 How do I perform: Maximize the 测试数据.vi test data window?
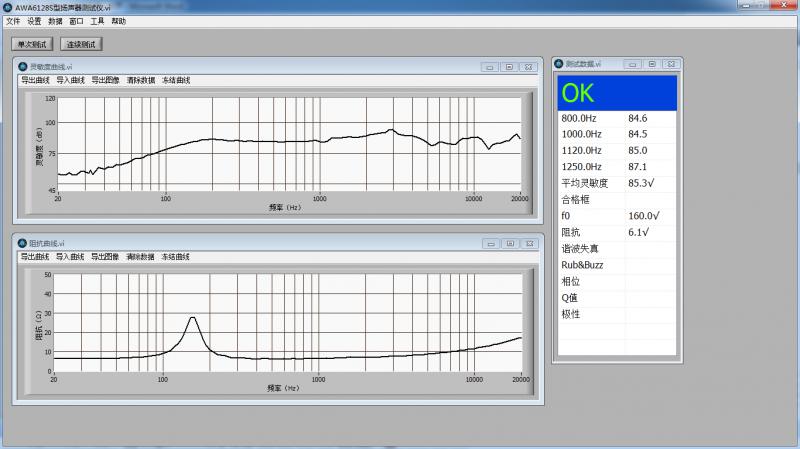651,63
